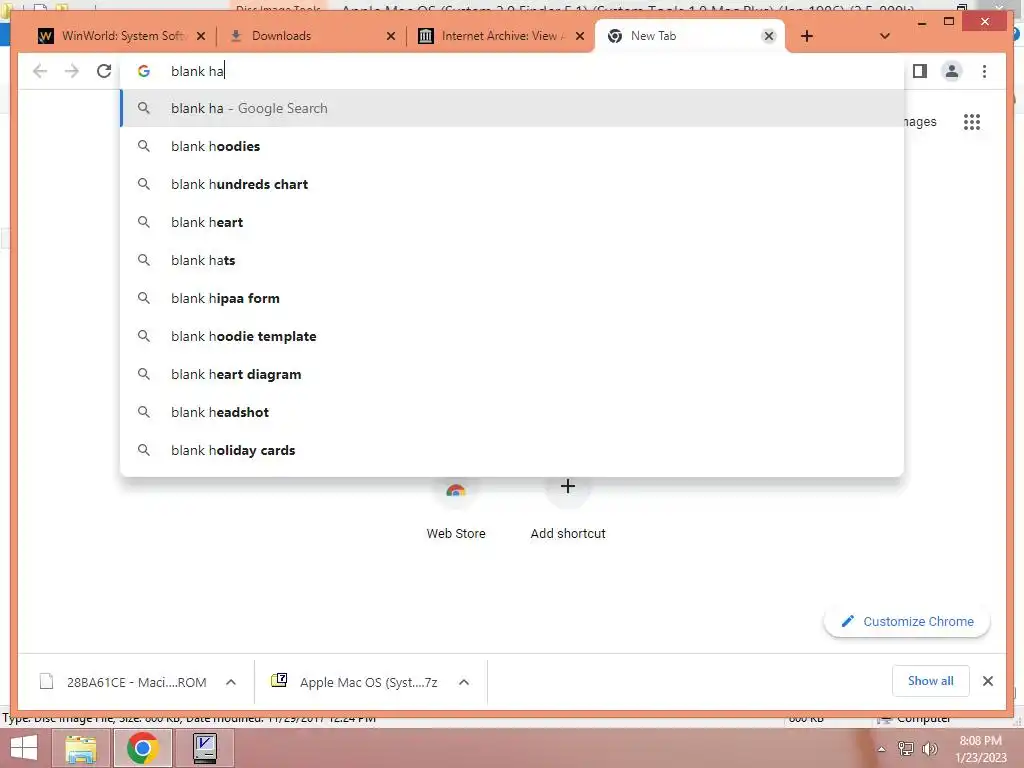Viewport: 1024px width, 768px height.
Task: Click the Add shortcut plus icon
Action: point(568,486)
